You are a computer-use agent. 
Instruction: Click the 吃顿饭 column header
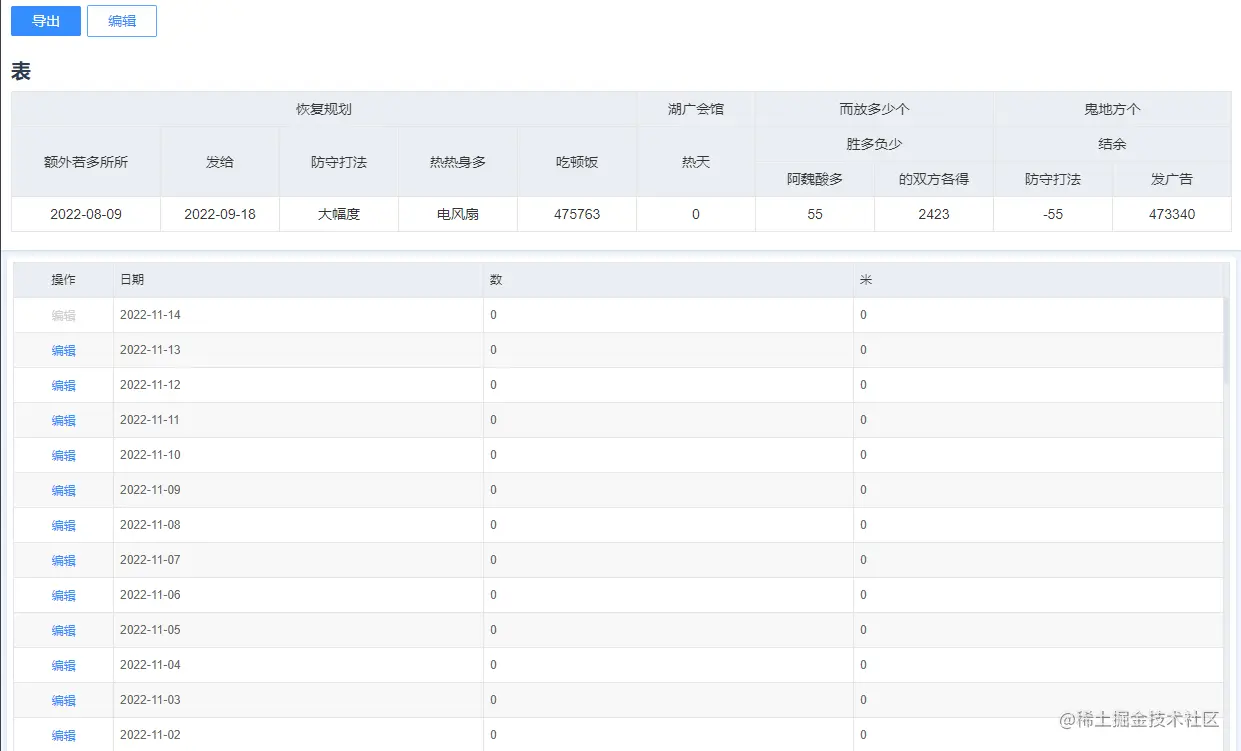(x=577, y=161)
